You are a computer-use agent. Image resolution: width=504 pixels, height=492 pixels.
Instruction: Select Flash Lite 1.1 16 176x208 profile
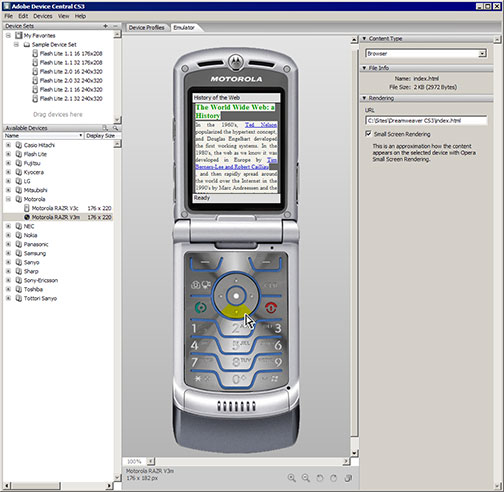pos(71,53)
